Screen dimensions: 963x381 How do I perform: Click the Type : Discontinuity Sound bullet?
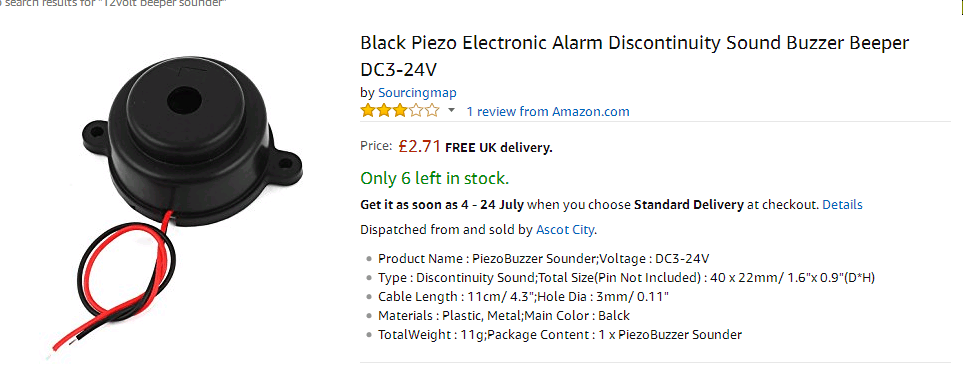coord(626,278)
